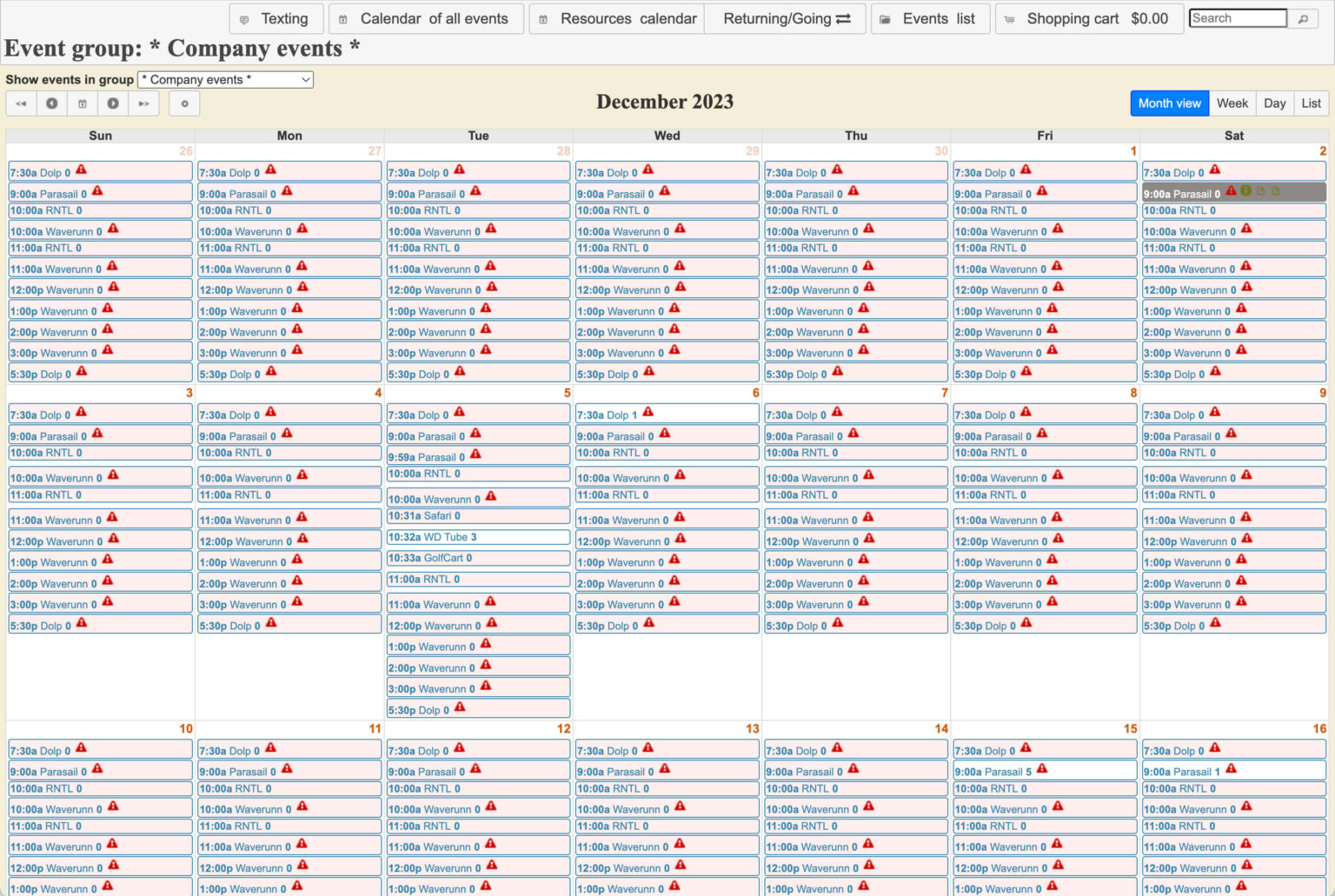Click the today calendar icon in navigation bar
This screenshot has height=896, width=1335.
83,103
